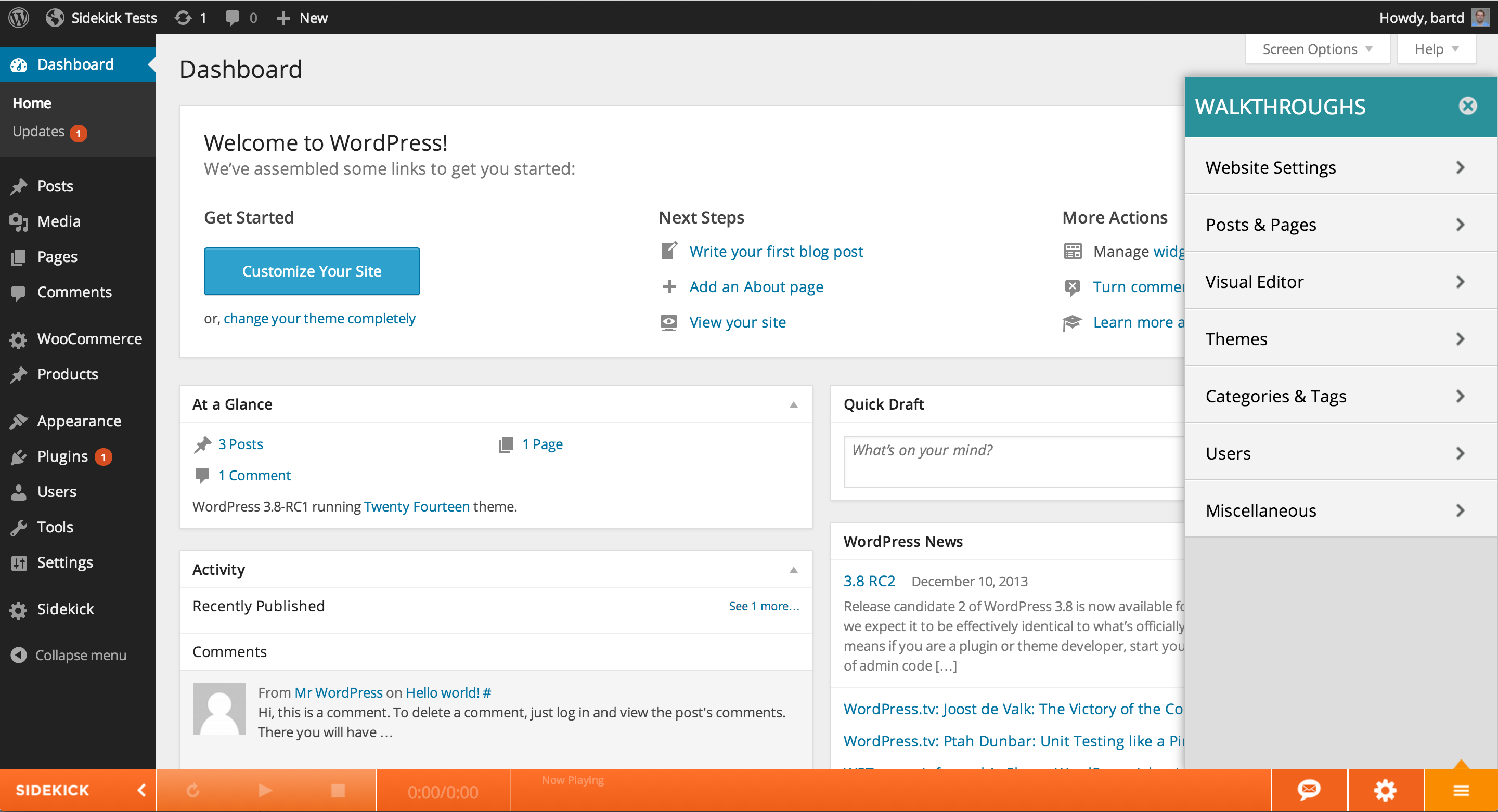Expand Miscellaneous walkthroughs

click(1341, 510)
